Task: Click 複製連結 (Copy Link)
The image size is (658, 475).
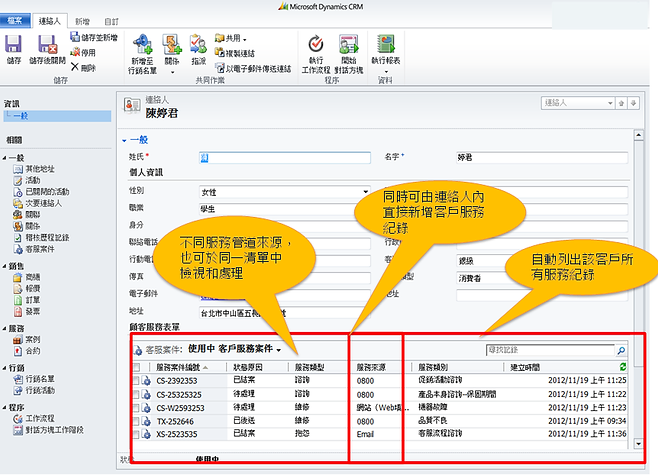Action: [235, 53]
